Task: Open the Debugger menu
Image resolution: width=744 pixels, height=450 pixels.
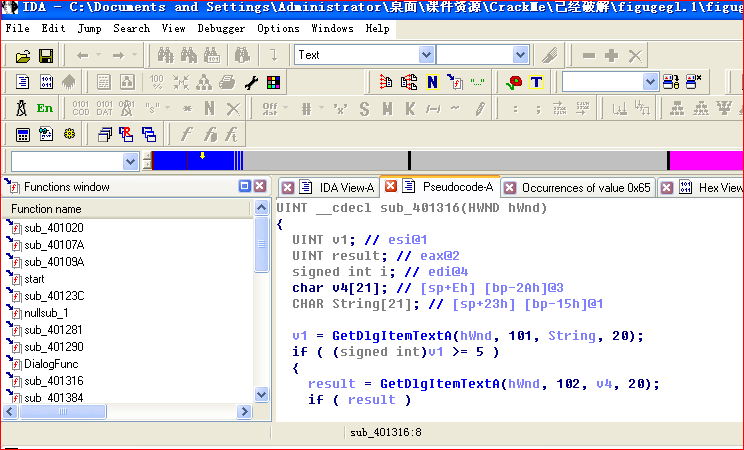Action: [221, 28]
